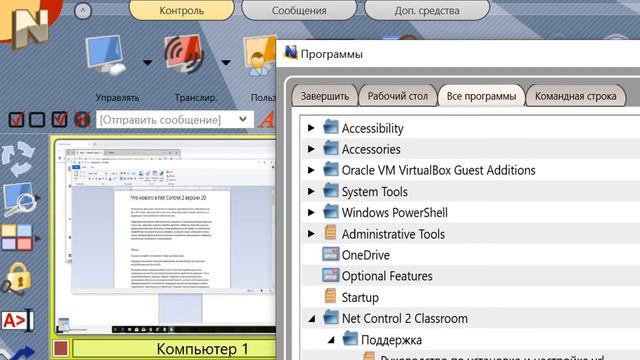Toggle the red square on Компьютер 1

click(61, 349)
